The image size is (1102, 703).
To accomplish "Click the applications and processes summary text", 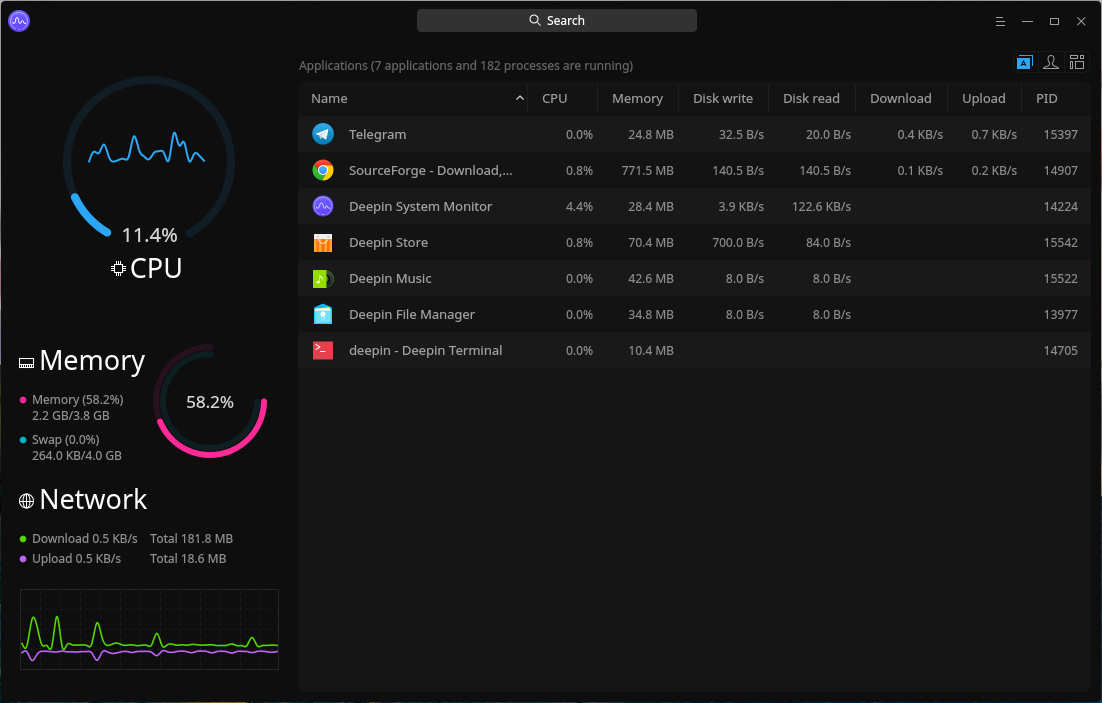I will click(x=466, y=65).
